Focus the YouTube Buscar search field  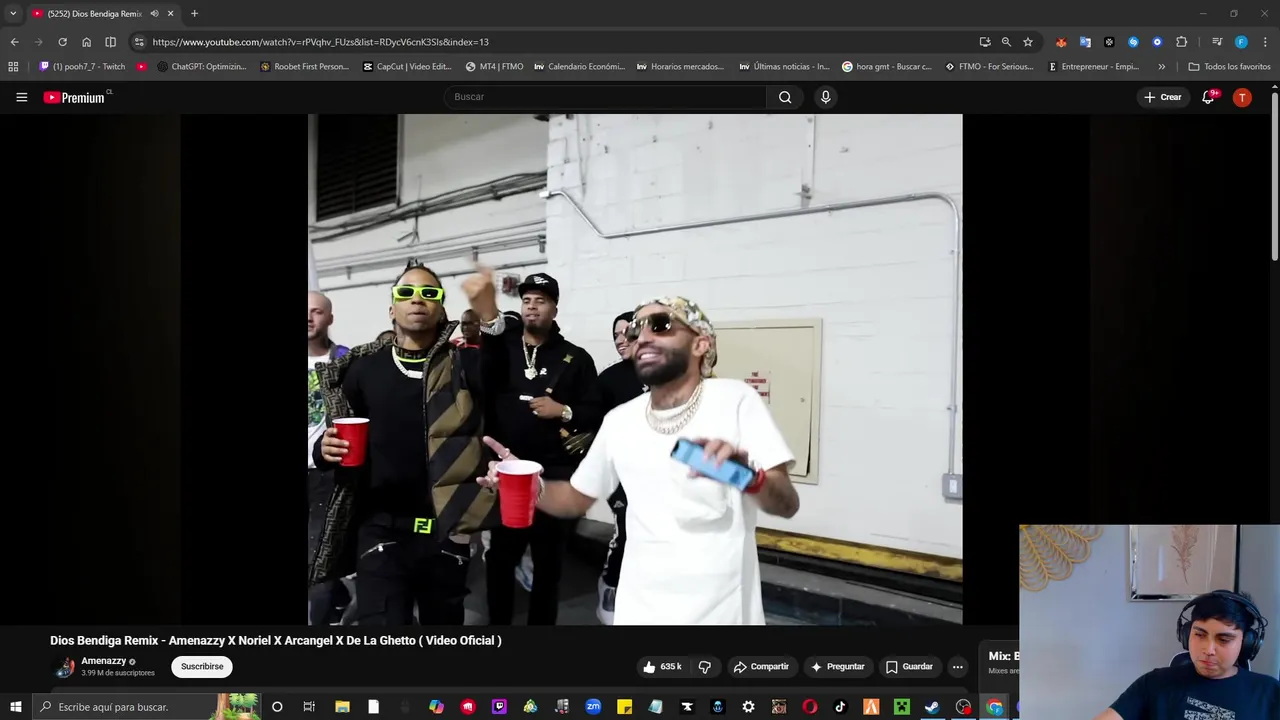pos(607,97)
